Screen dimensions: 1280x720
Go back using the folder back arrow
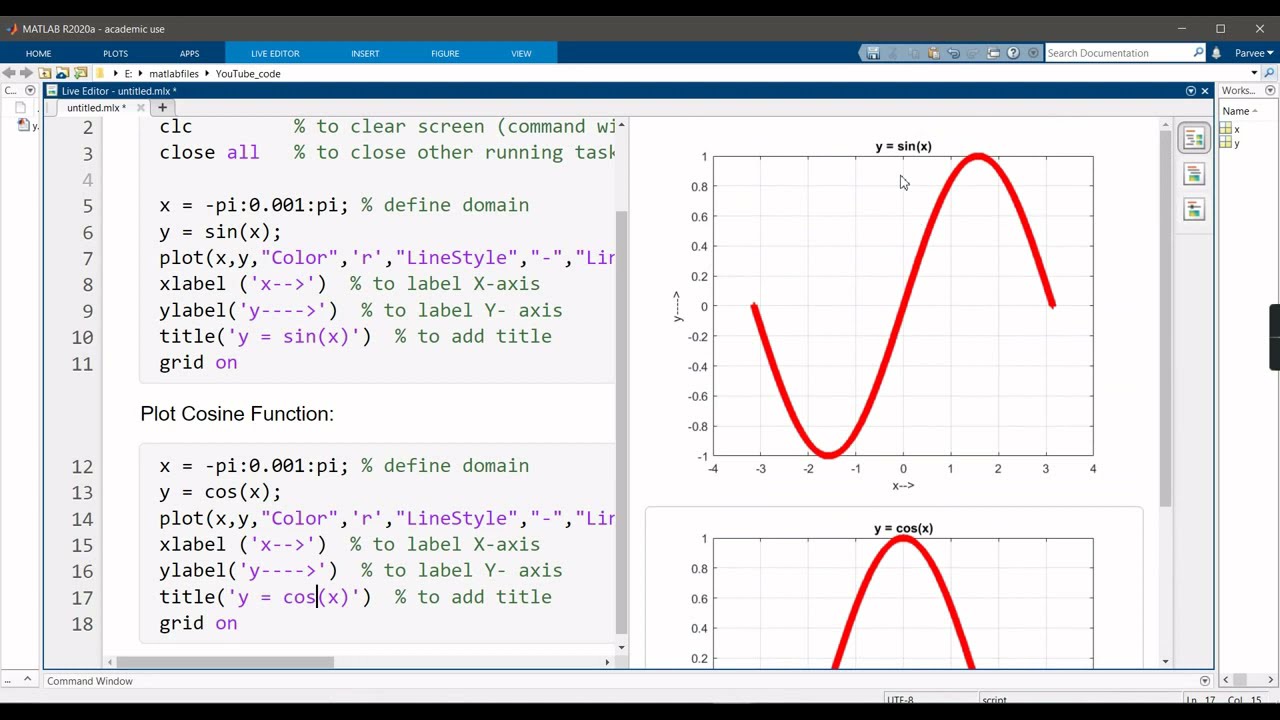9,73
